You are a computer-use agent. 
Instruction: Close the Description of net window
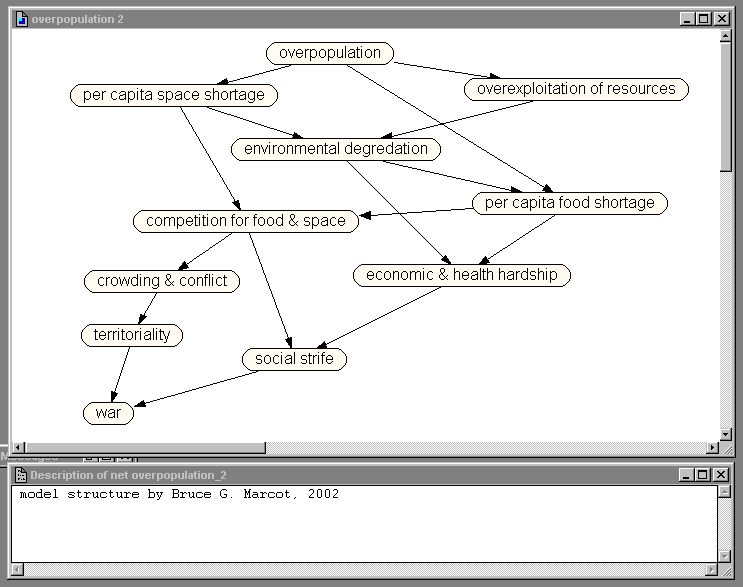click(720, 474)
